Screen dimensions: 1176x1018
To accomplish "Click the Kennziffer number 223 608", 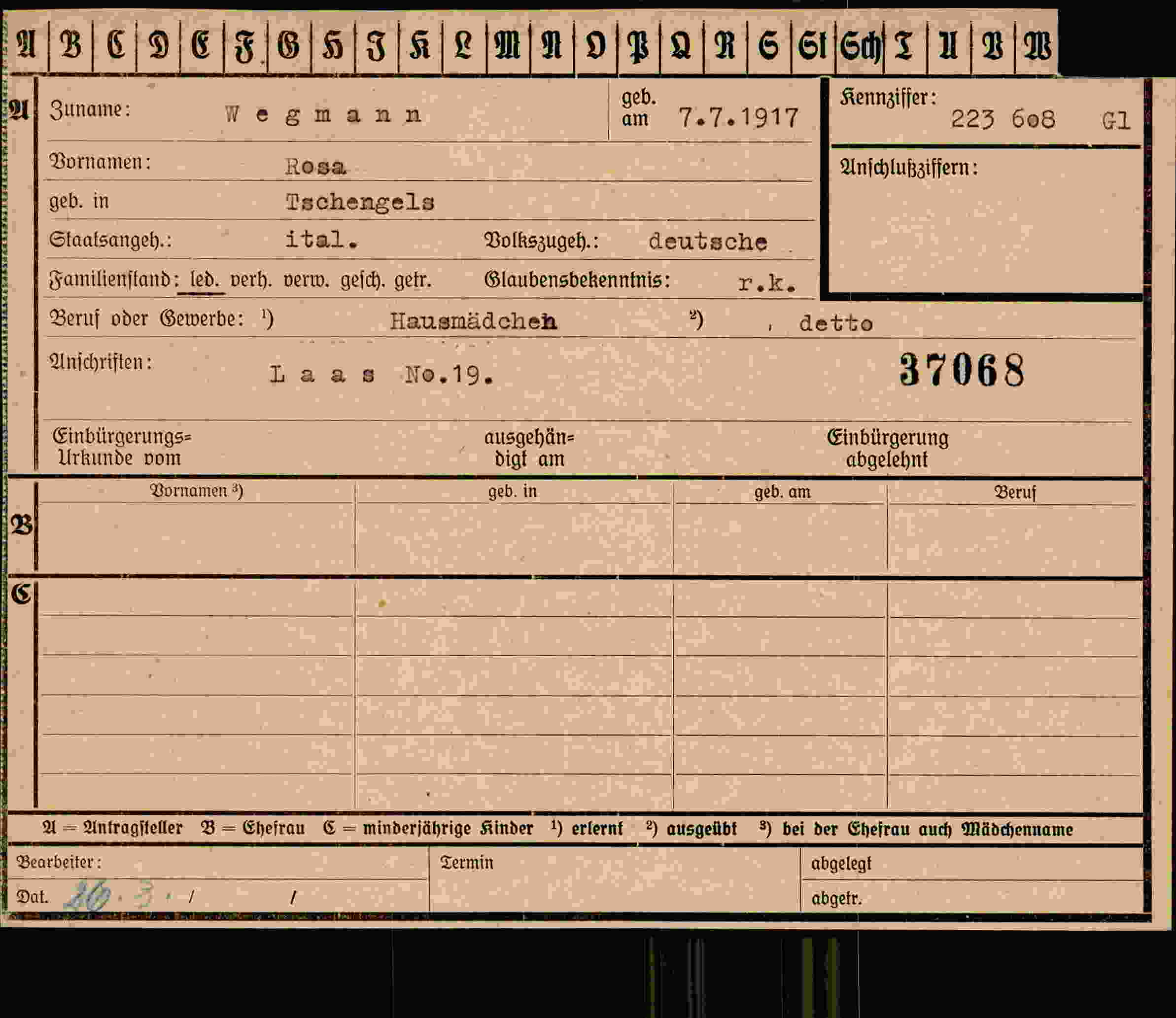I will [1003, 120].
